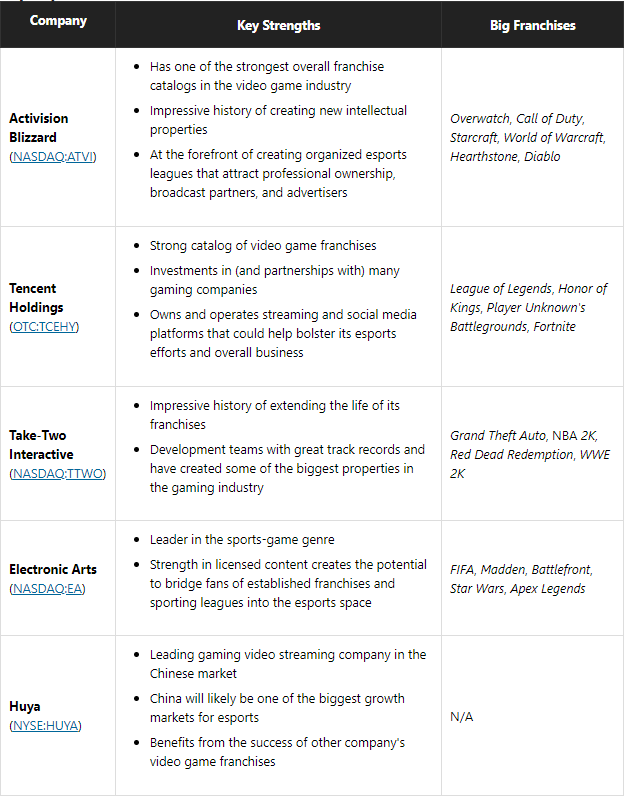
Task: Click the Company column header
Action: coord(58,21)
